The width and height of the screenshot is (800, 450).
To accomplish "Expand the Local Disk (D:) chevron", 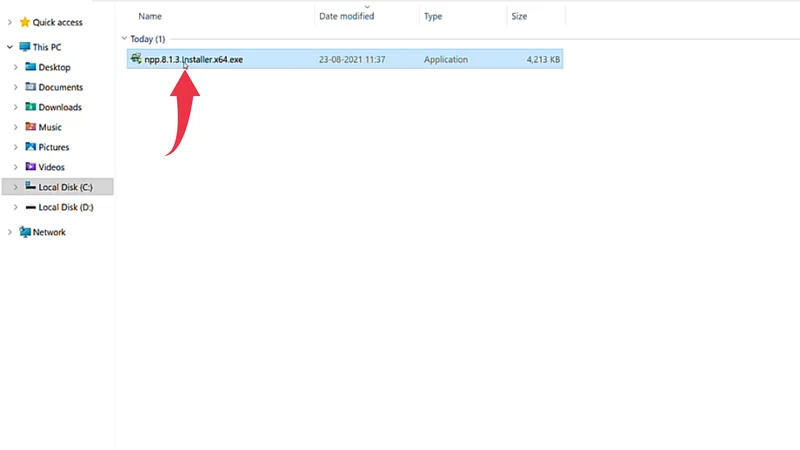I will 16,207.
